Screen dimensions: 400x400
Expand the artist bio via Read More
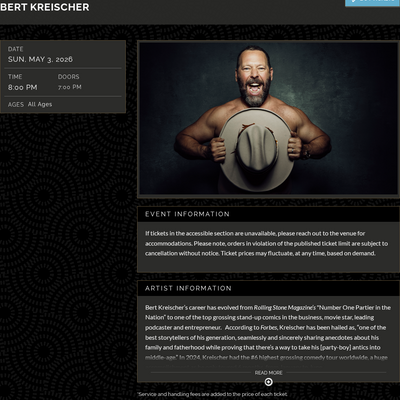(268, 373)
